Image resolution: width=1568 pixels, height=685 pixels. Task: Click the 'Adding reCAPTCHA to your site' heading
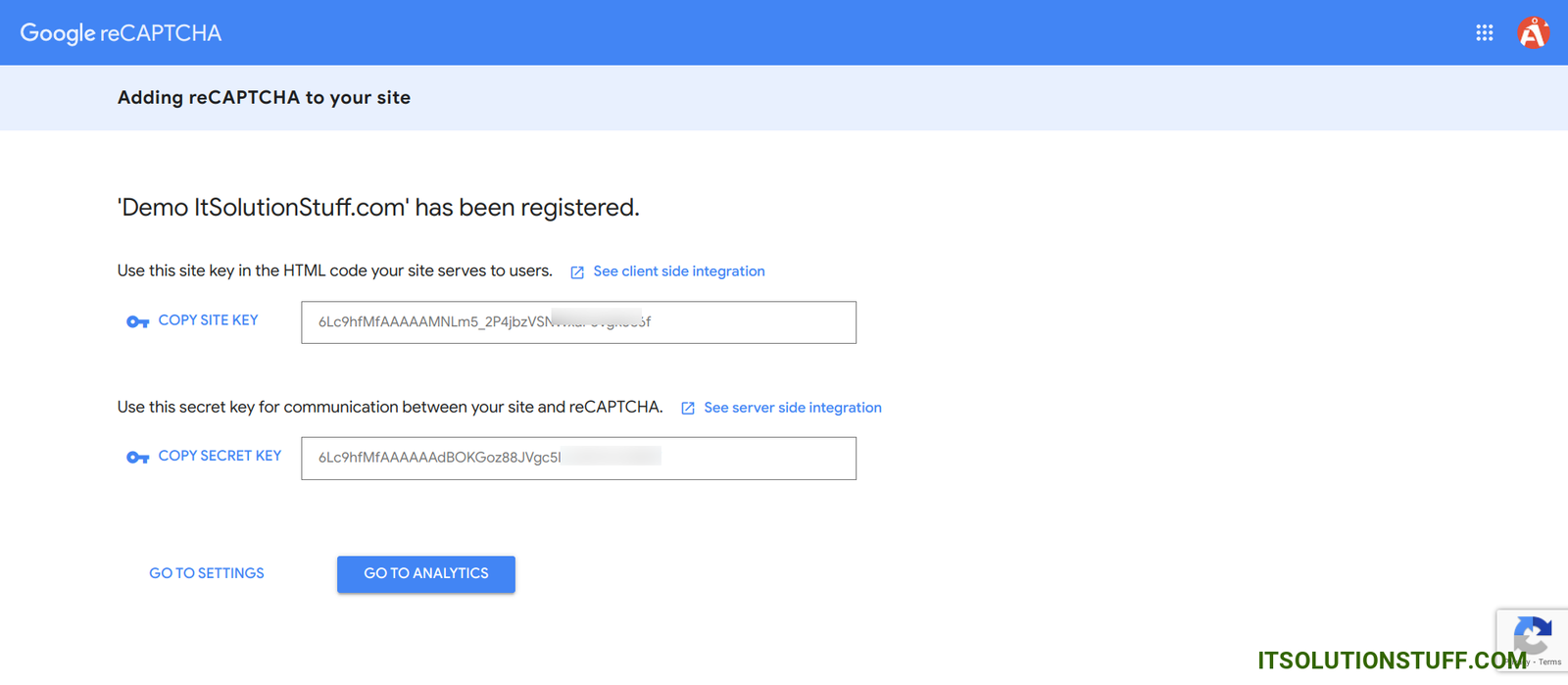point(264,97)
